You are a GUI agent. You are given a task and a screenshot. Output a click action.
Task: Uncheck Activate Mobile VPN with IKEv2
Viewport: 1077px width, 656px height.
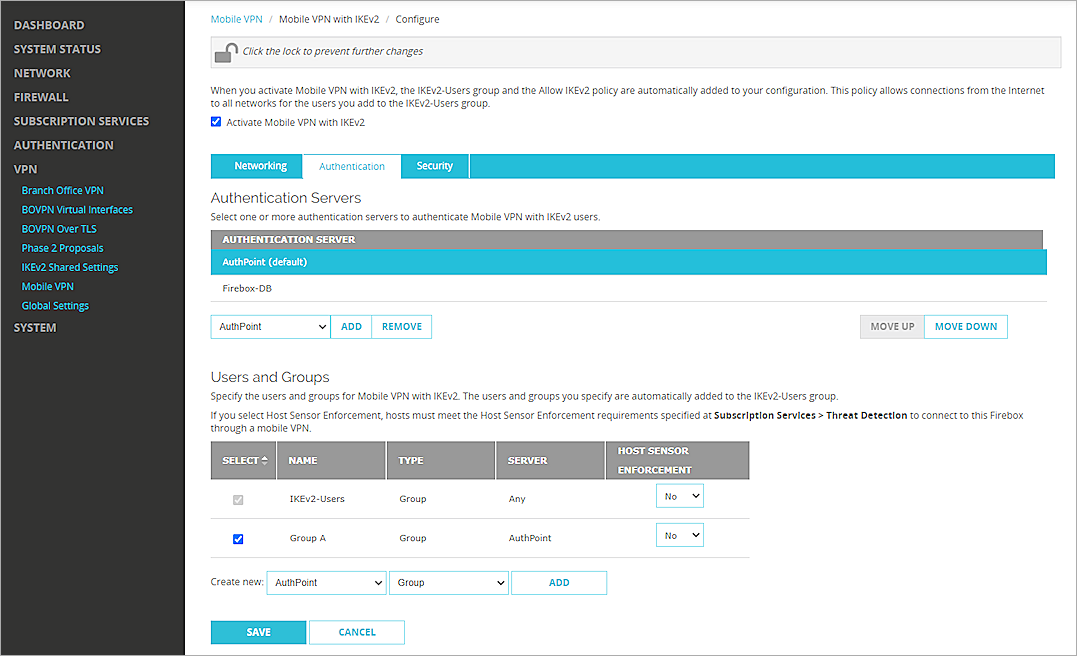216,121
